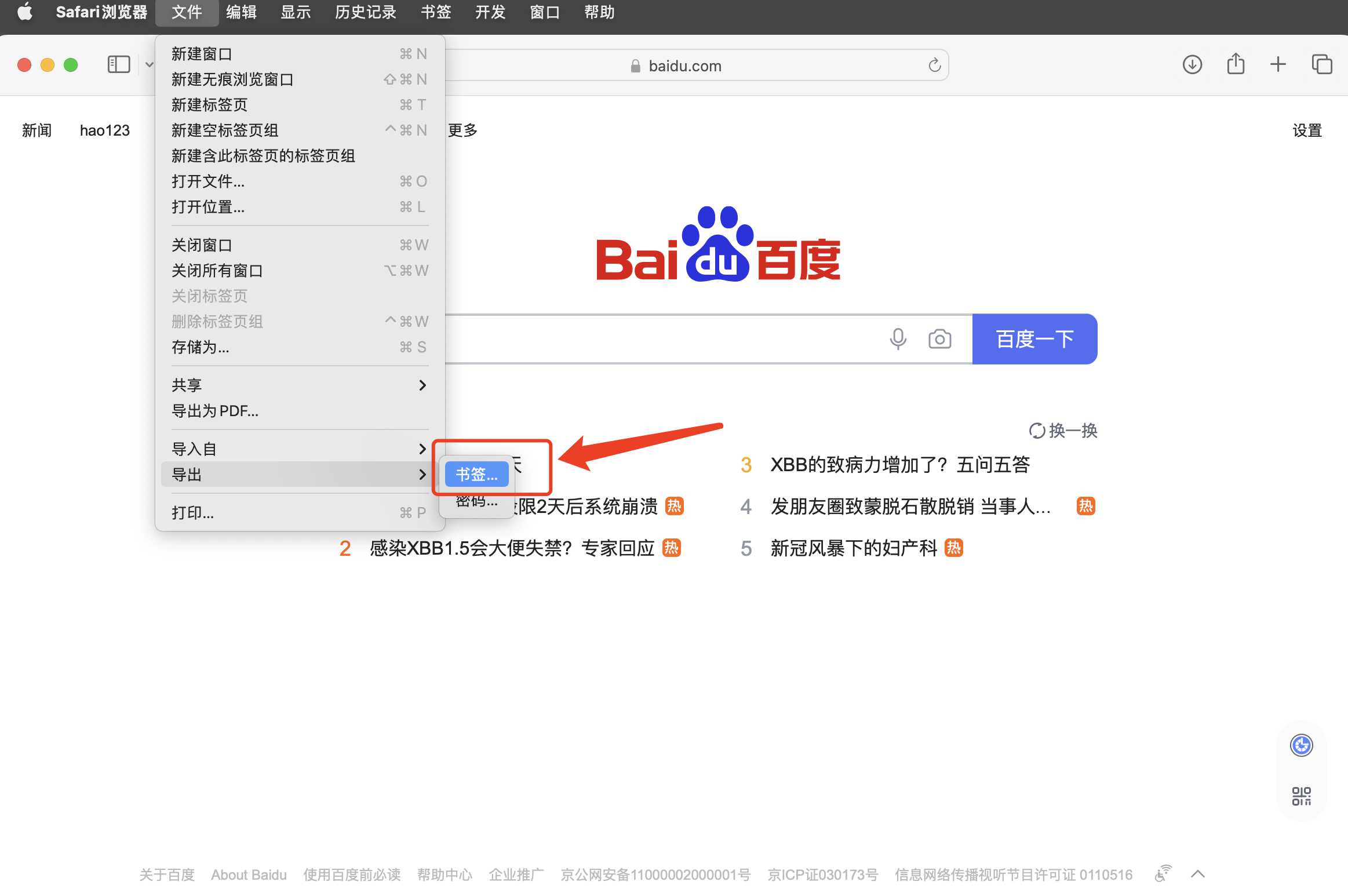Choose 导出为 PDF... menu item
The image size is (1348, 896).
point(300,411)
